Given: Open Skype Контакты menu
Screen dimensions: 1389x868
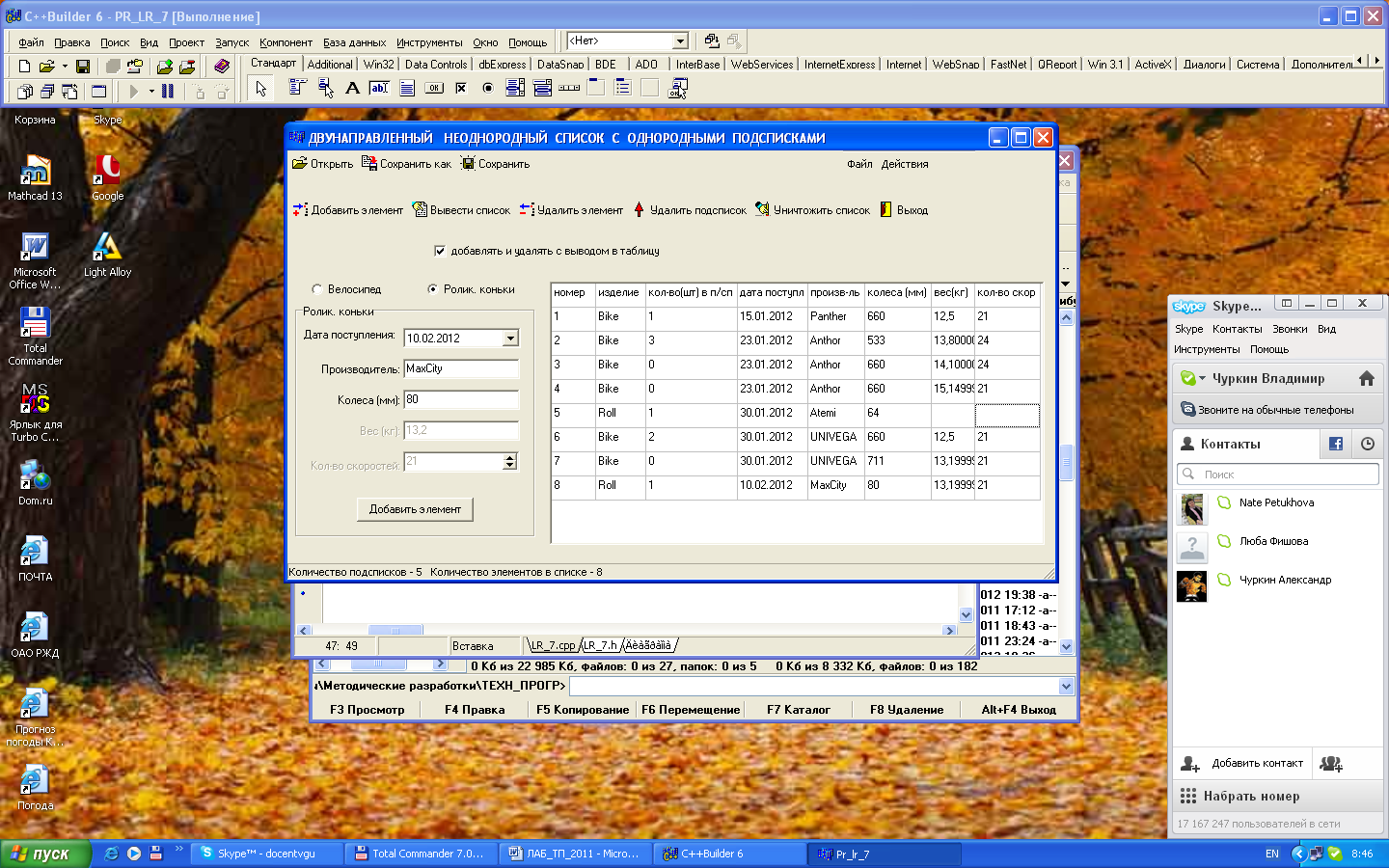Looking at the screenshot, I should pyautogui.click(x=1237, y=329).
